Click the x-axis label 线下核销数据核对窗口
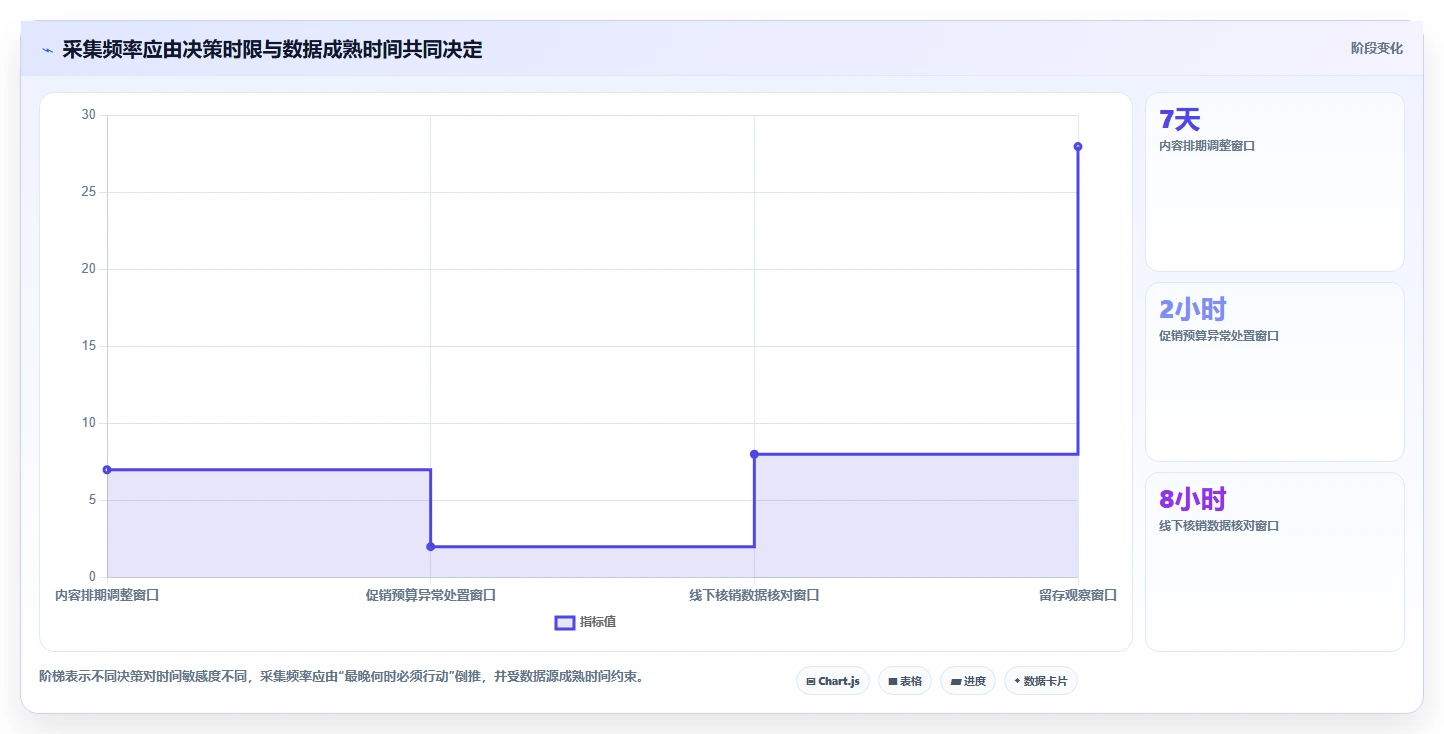The image size is (1444, 734). point(754,595)
